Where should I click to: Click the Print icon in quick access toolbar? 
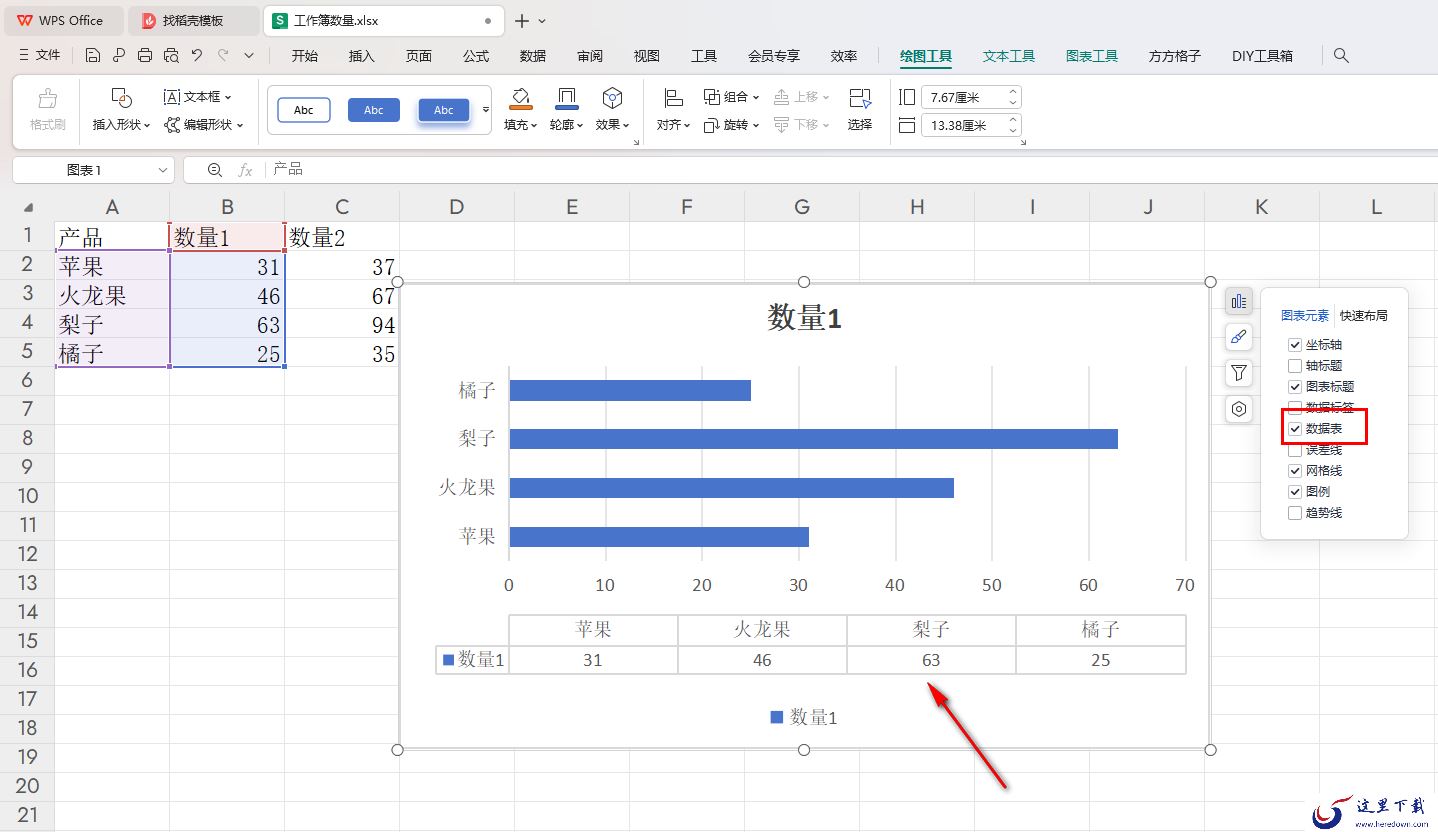[145, 56]
